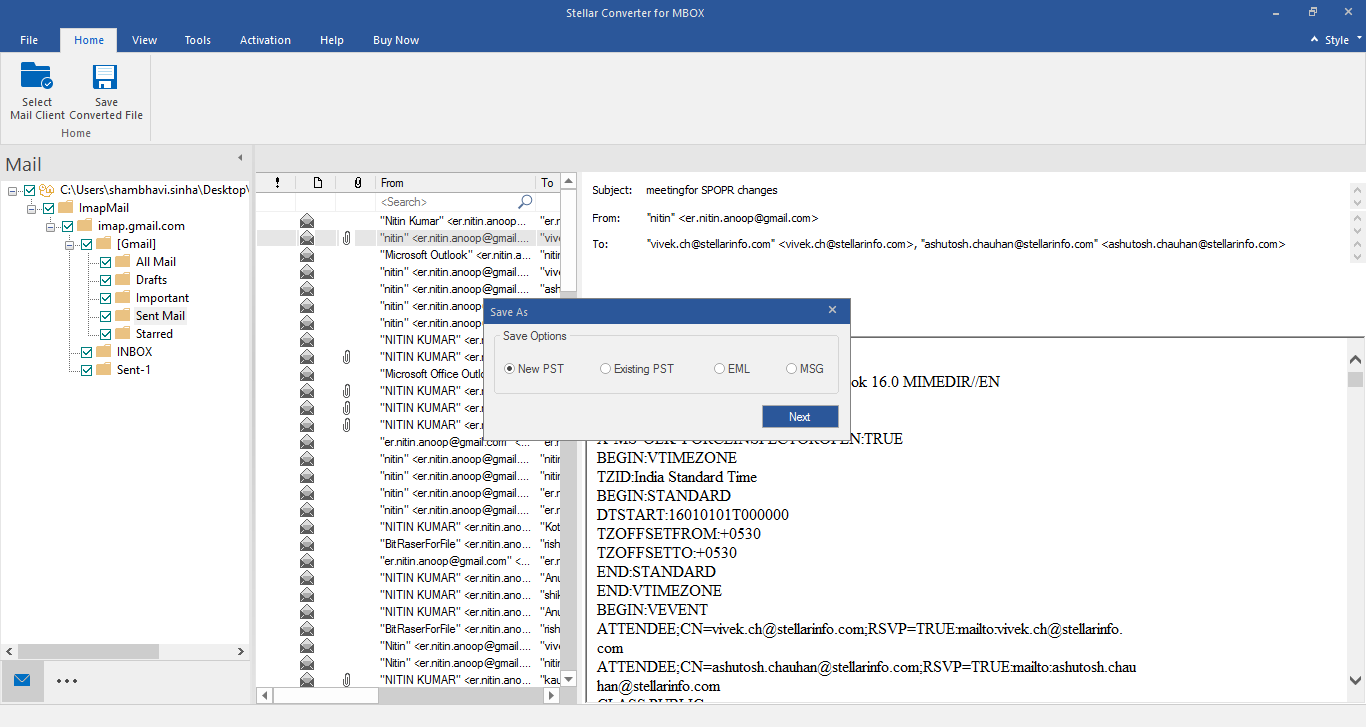Collapse the imap.gmail.com tree node

51,226
